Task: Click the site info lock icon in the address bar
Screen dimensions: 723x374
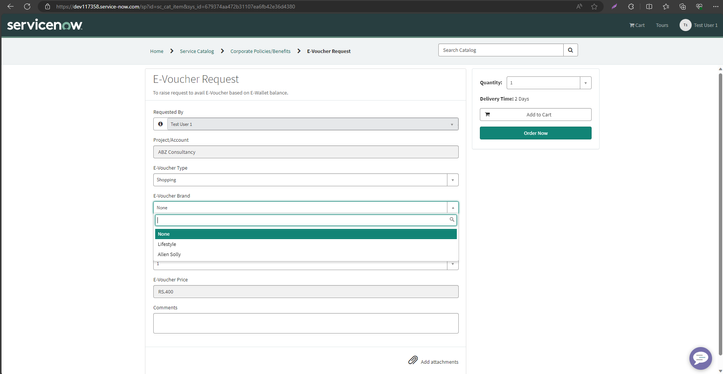Action: [47, 7]
